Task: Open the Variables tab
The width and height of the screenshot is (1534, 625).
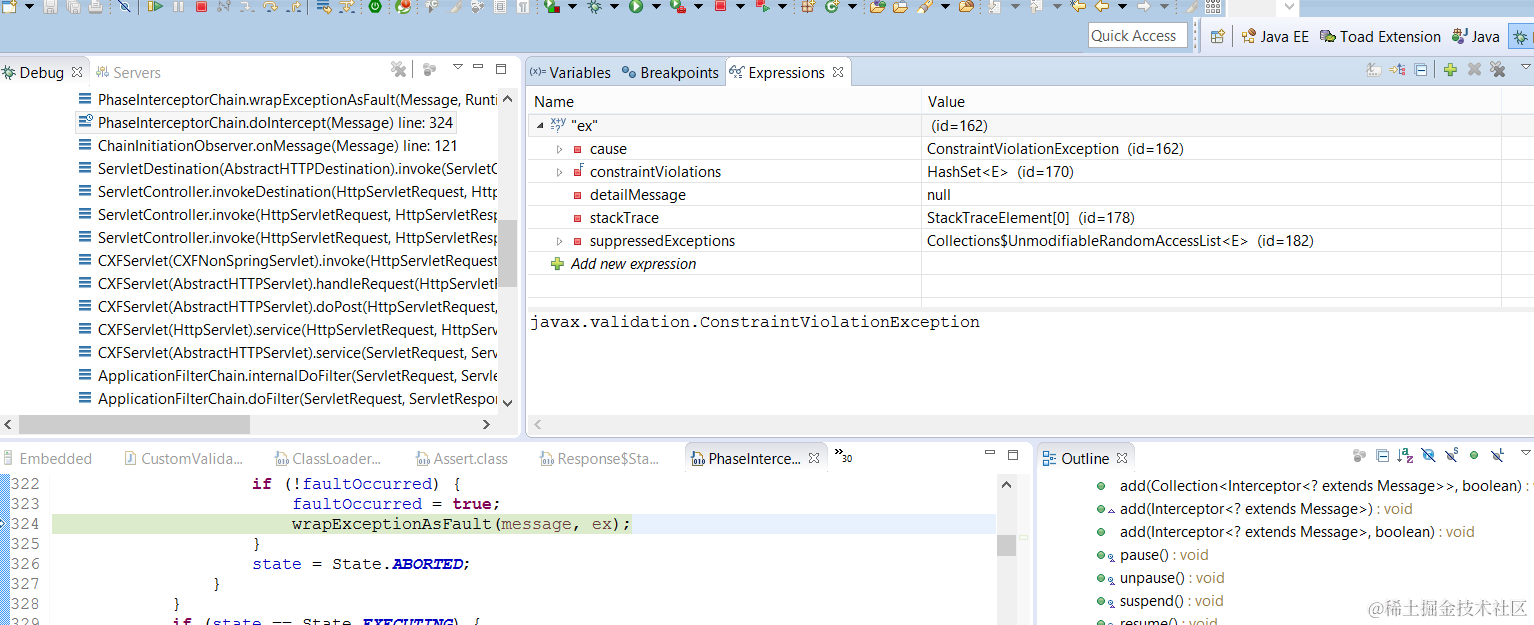Action: point(570,72)
